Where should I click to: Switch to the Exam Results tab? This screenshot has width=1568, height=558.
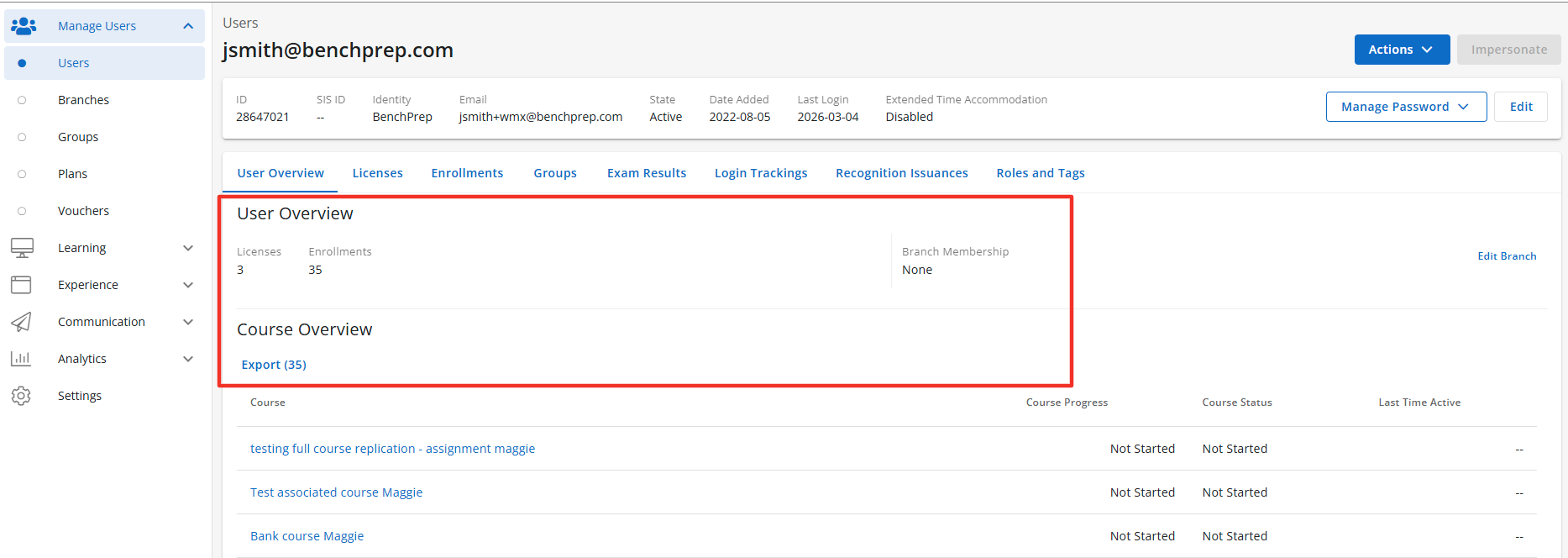pyautogui.click(x=647, y=173)
